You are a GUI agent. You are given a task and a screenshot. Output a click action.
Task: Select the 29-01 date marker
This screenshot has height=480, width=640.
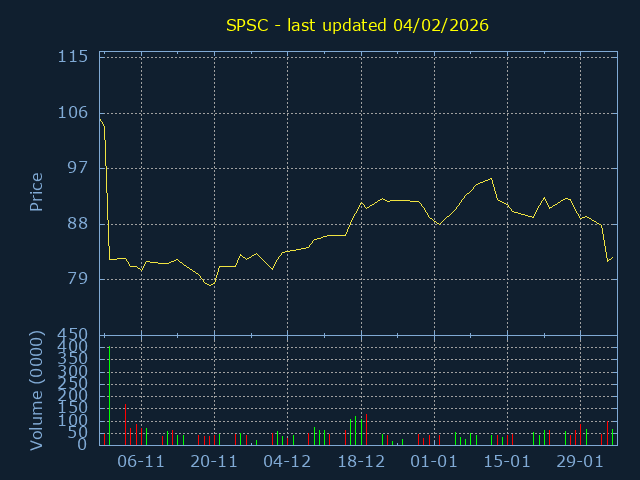pyautogui.click(x=580, y=462)
